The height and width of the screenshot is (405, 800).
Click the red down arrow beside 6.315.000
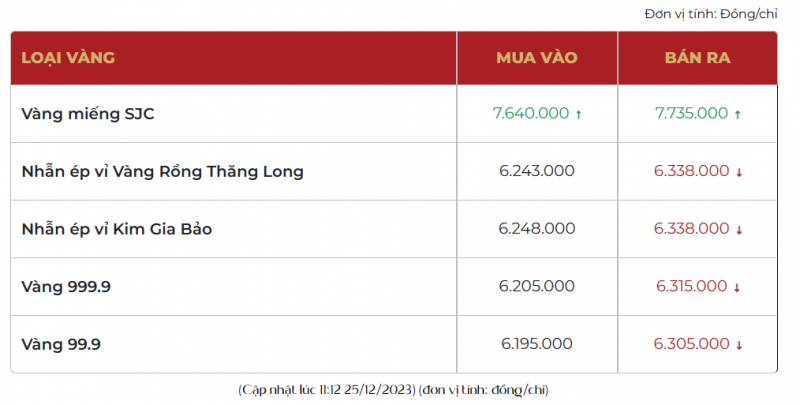(x=737, y=287)
